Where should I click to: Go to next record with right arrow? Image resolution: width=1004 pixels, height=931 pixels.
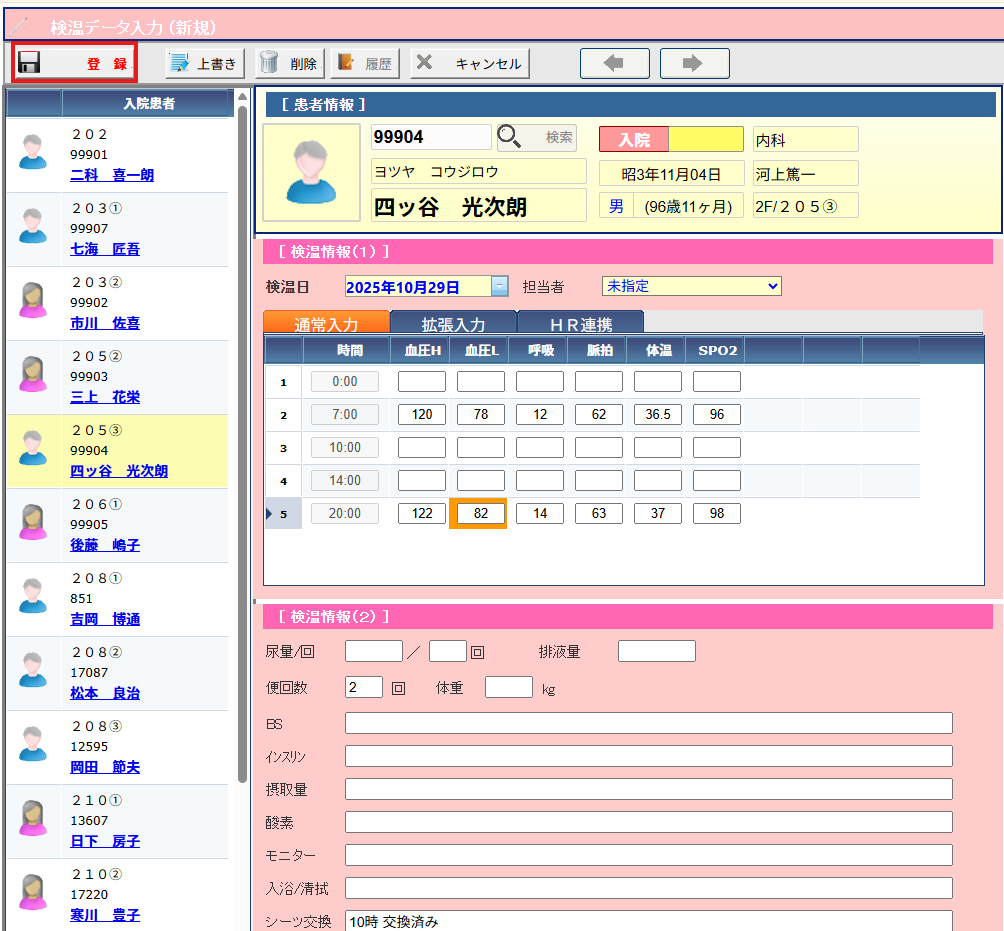click(694, 63)
